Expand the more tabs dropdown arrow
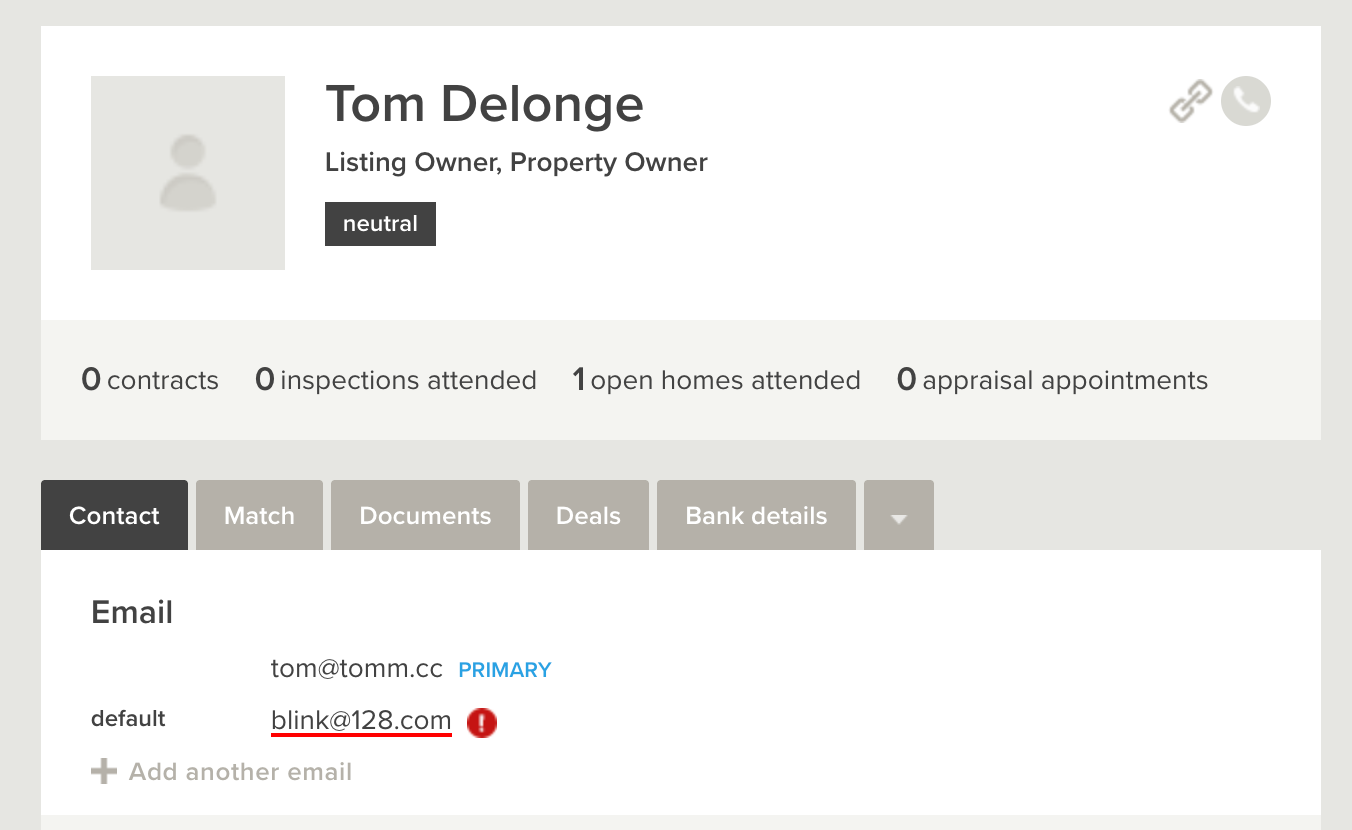The image size is (1352, 830). click(898, 517)
